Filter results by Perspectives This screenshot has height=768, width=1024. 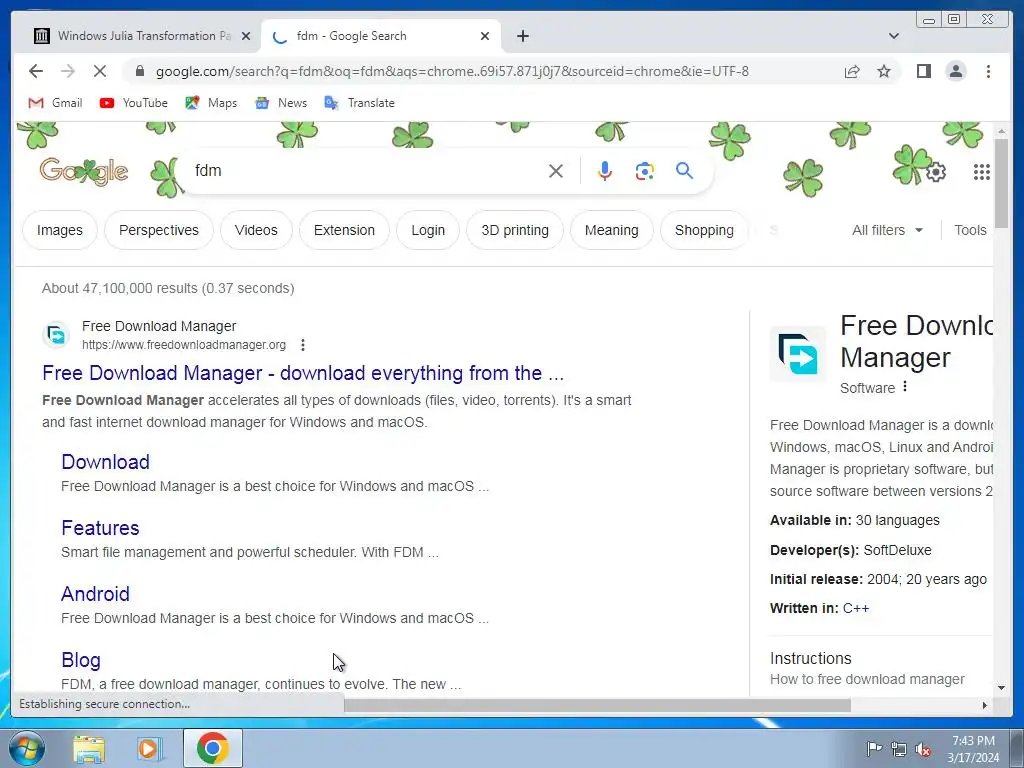click(x=159, y=230)
